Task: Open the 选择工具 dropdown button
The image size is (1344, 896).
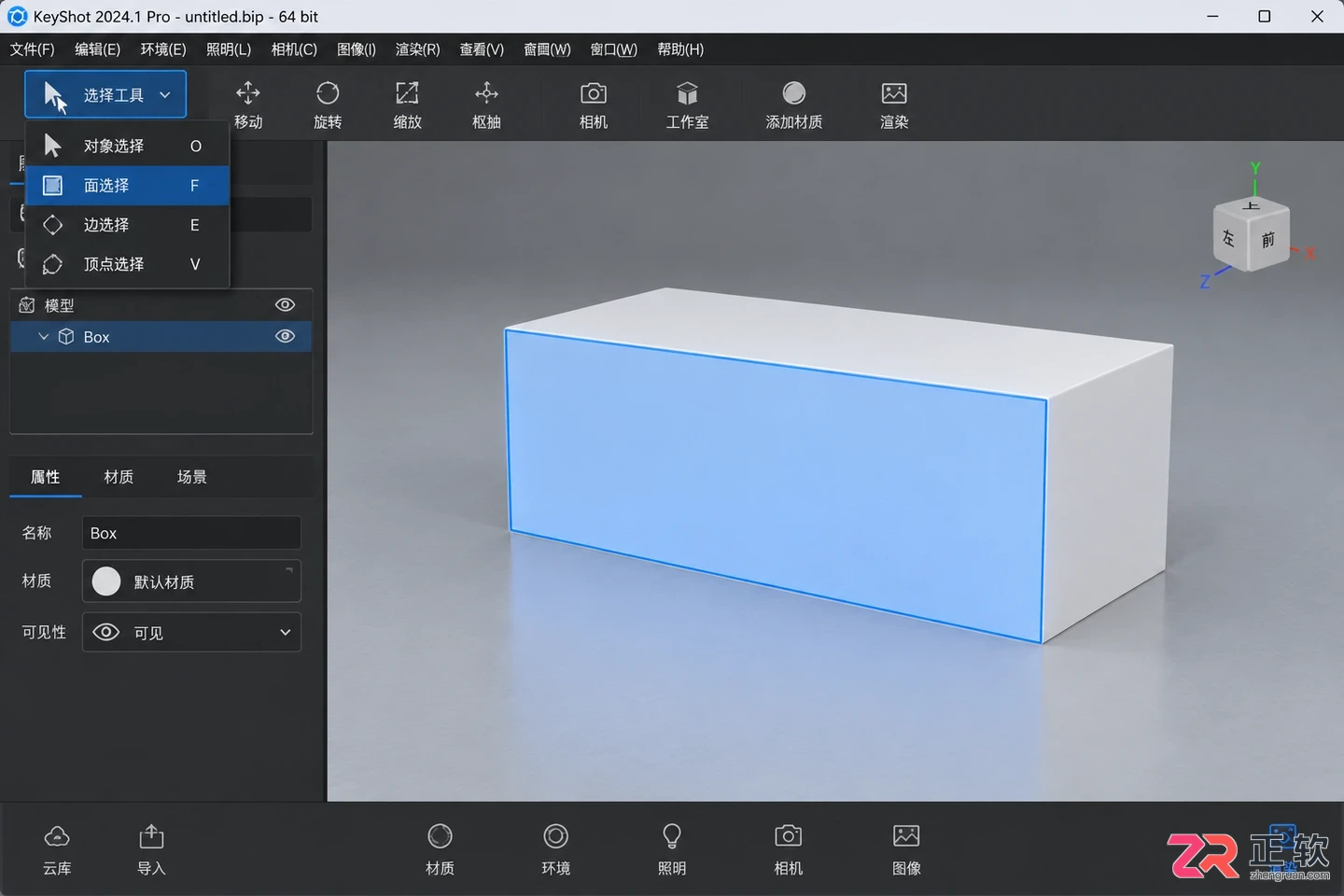Action: pos(105,94)
